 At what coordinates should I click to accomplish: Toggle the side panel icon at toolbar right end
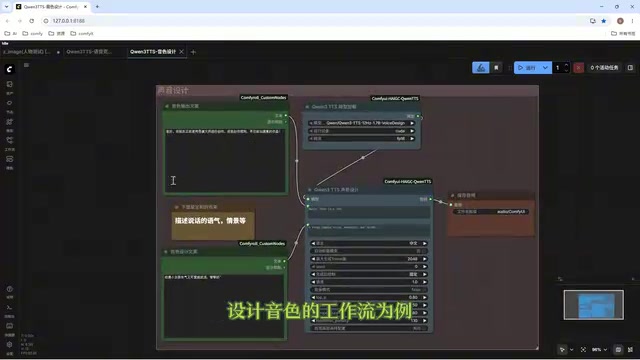[x=630, y=68]
